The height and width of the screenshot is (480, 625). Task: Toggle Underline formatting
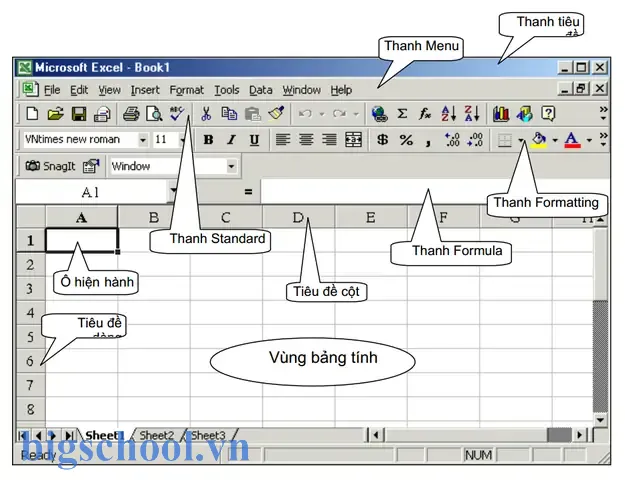(254, 140)
